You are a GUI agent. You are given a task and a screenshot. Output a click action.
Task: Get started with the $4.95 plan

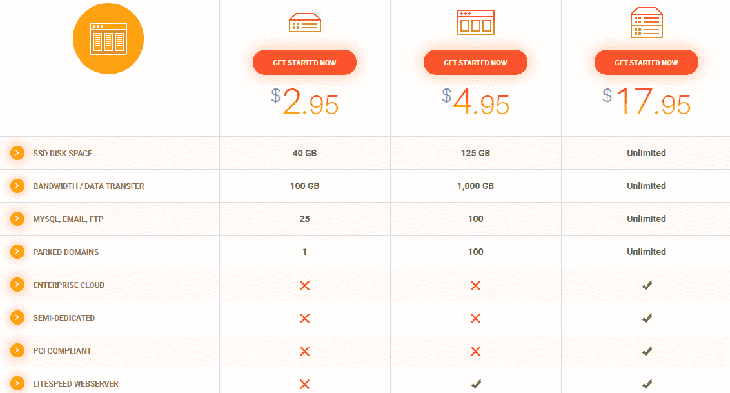[x=475, y=62]
